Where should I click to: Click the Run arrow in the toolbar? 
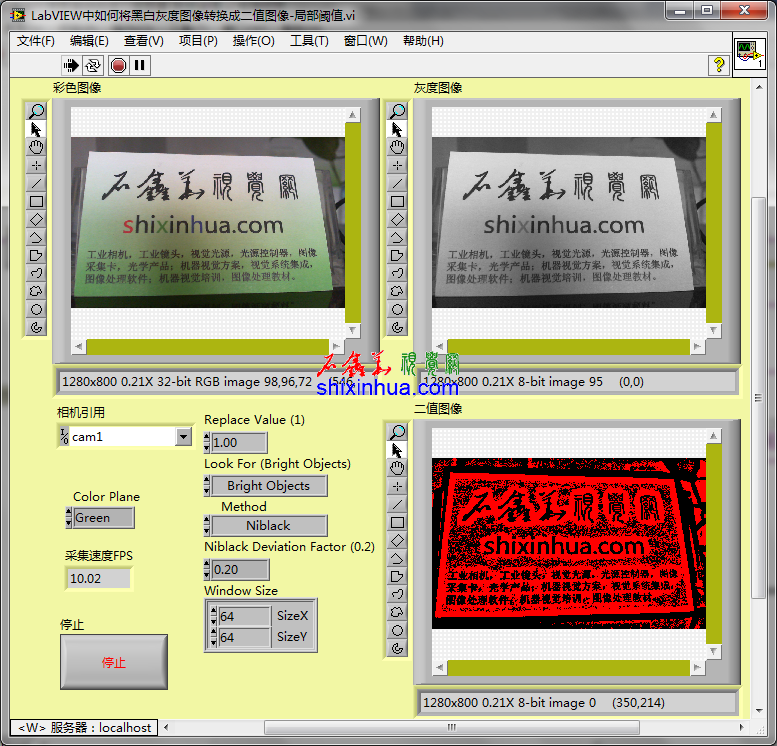tap(71, 65)
